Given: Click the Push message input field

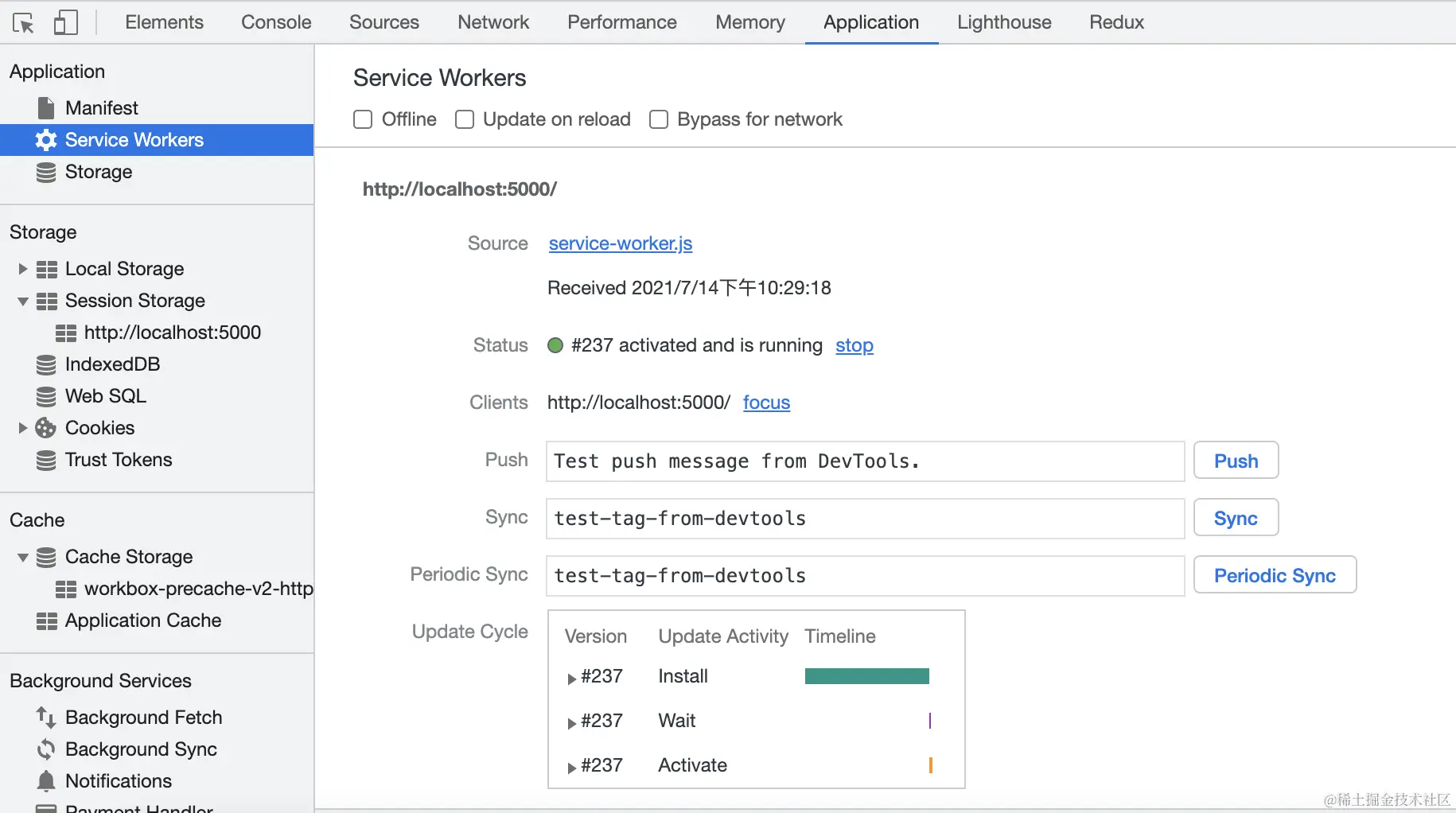Looking at the screenshot, I should [x=865, y=461].
